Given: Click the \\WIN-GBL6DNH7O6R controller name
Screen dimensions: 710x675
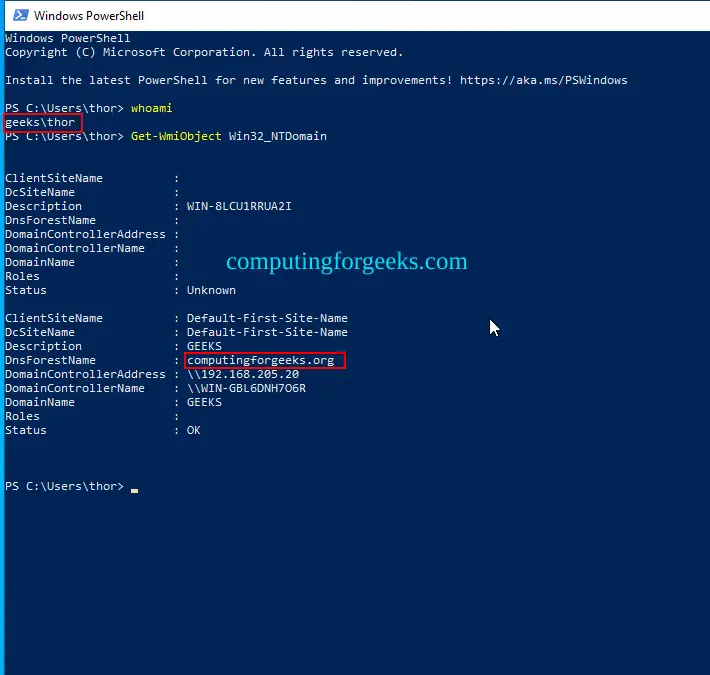Looking at the screenshot, I should tap(246, 388).
